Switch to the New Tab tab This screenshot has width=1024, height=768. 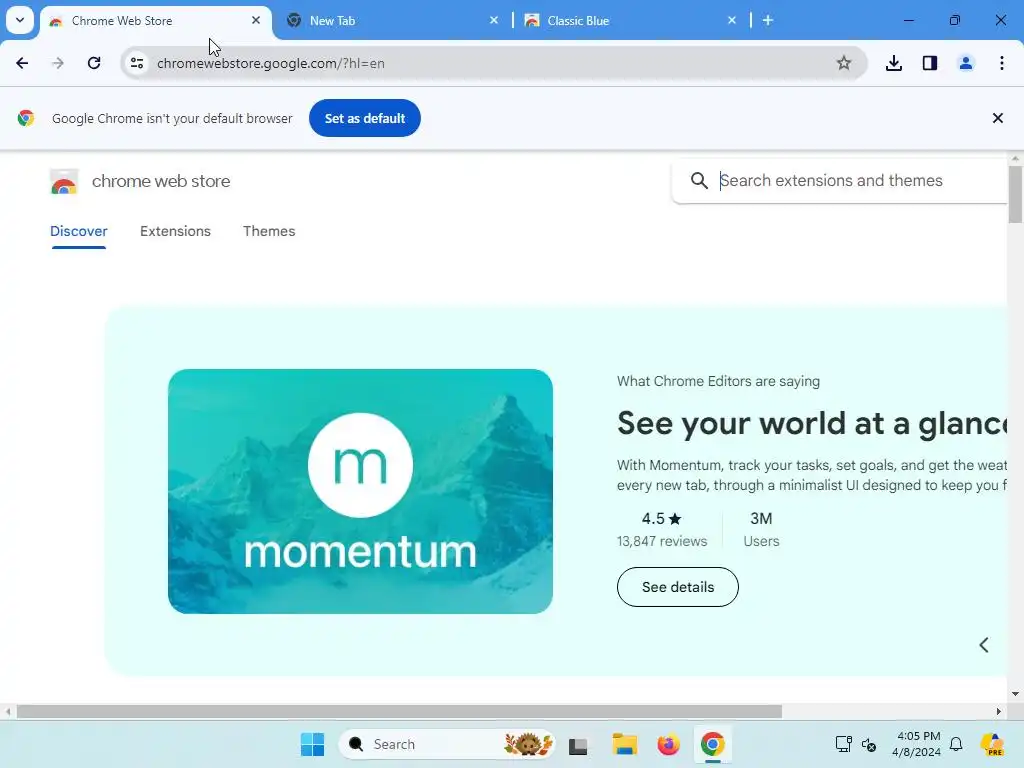392,21
